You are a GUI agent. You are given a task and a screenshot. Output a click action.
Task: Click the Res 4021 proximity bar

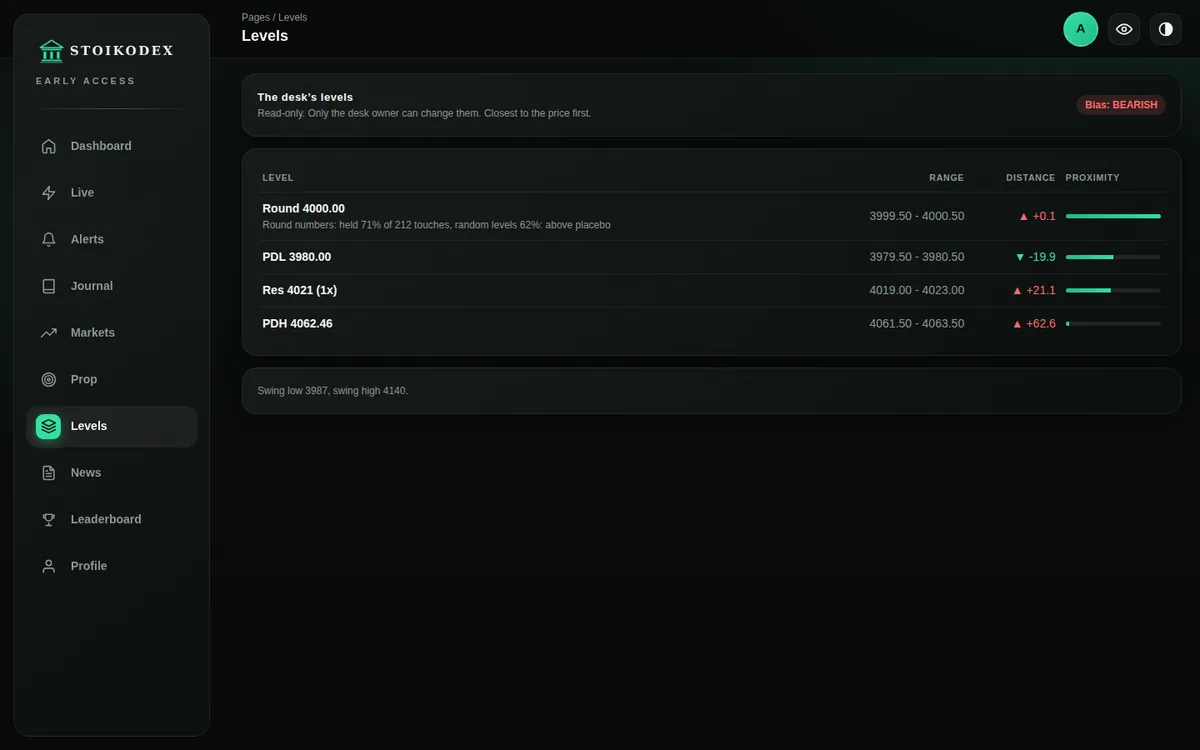pyautogui.click(x=1113, y=290)
